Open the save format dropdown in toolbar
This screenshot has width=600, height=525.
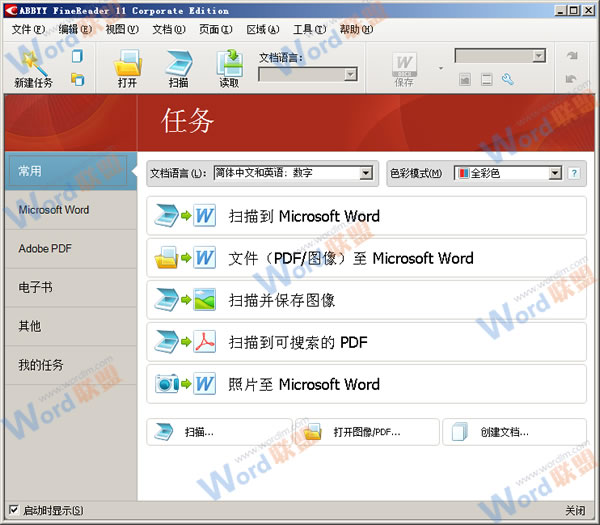tap(538, 56)
